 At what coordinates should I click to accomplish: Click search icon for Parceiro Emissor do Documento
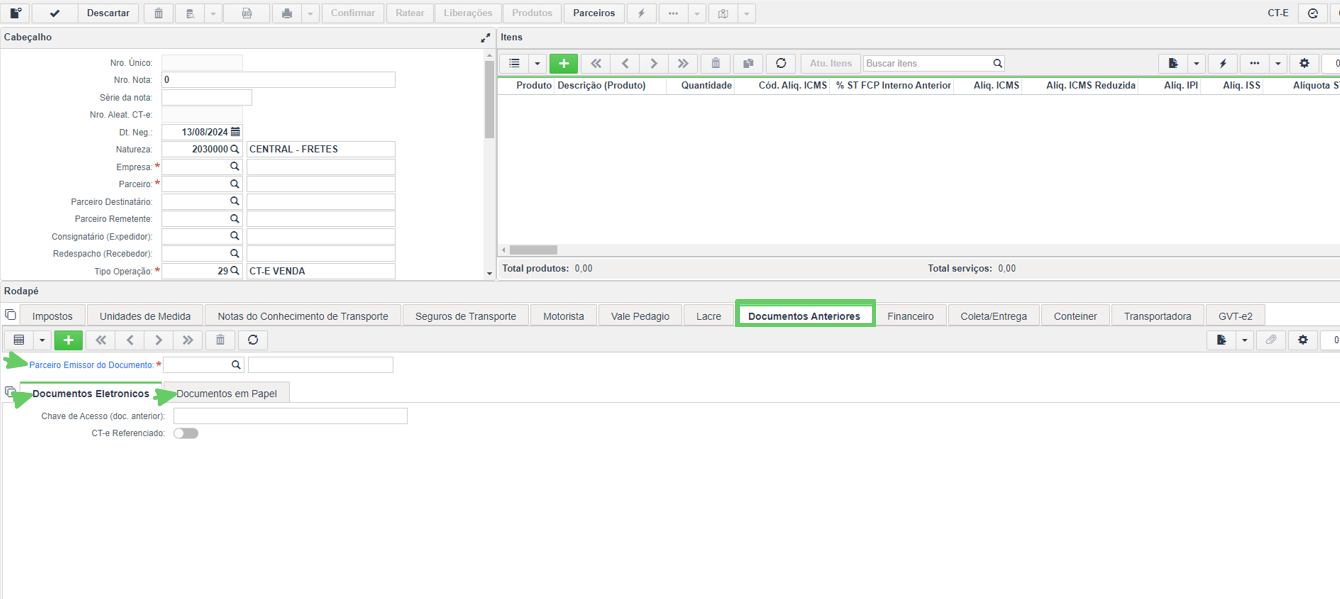pyautogui.click(x=236, y=365)
